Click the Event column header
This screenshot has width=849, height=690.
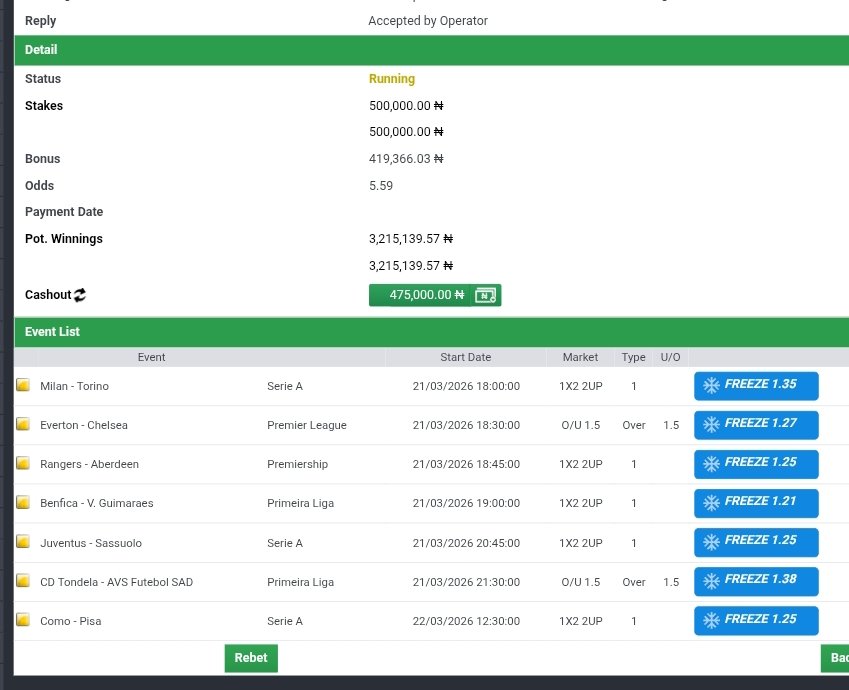click(152, 357)
